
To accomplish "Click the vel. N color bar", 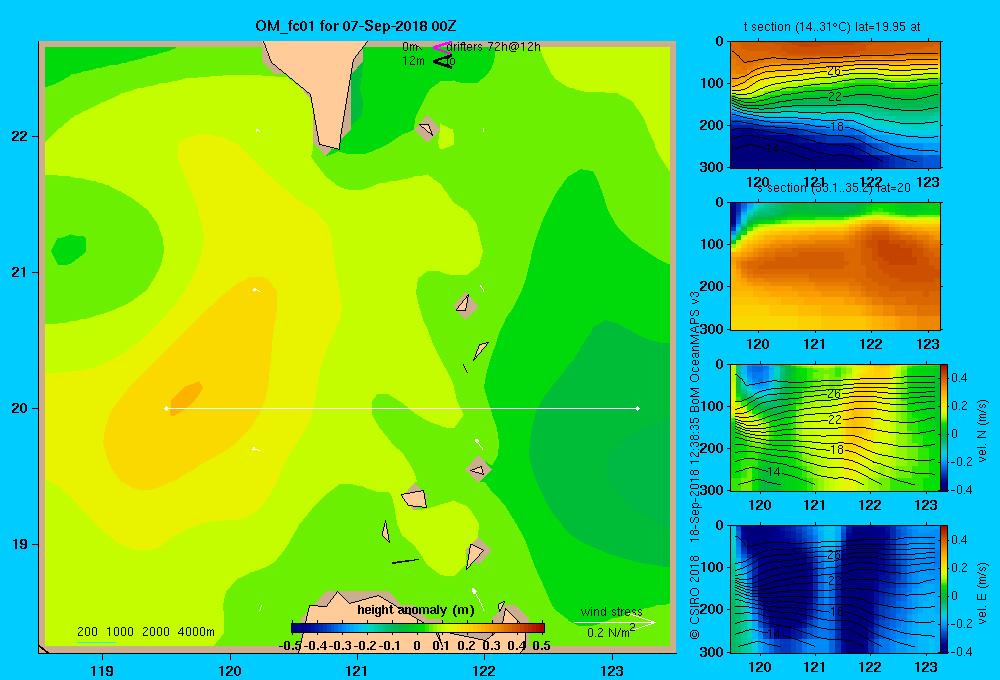I will click(x=945, y=427).
